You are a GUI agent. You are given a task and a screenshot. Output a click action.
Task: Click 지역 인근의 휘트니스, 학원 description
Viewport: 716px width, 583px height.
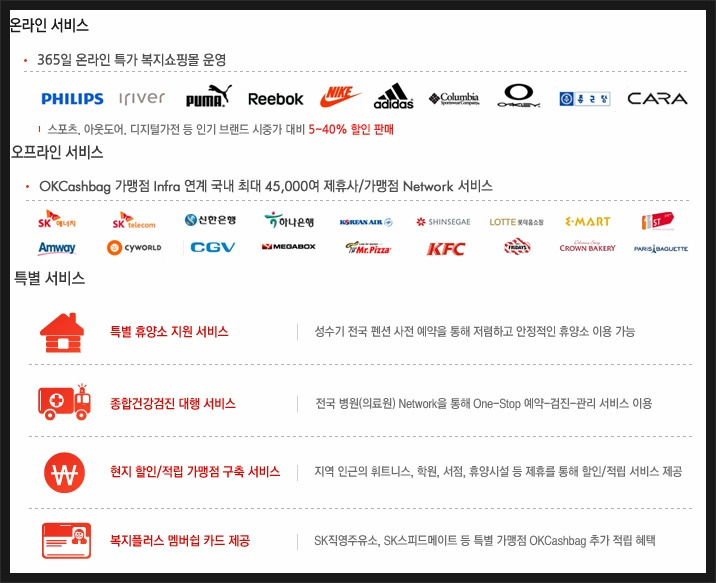[x=498, y=472]
